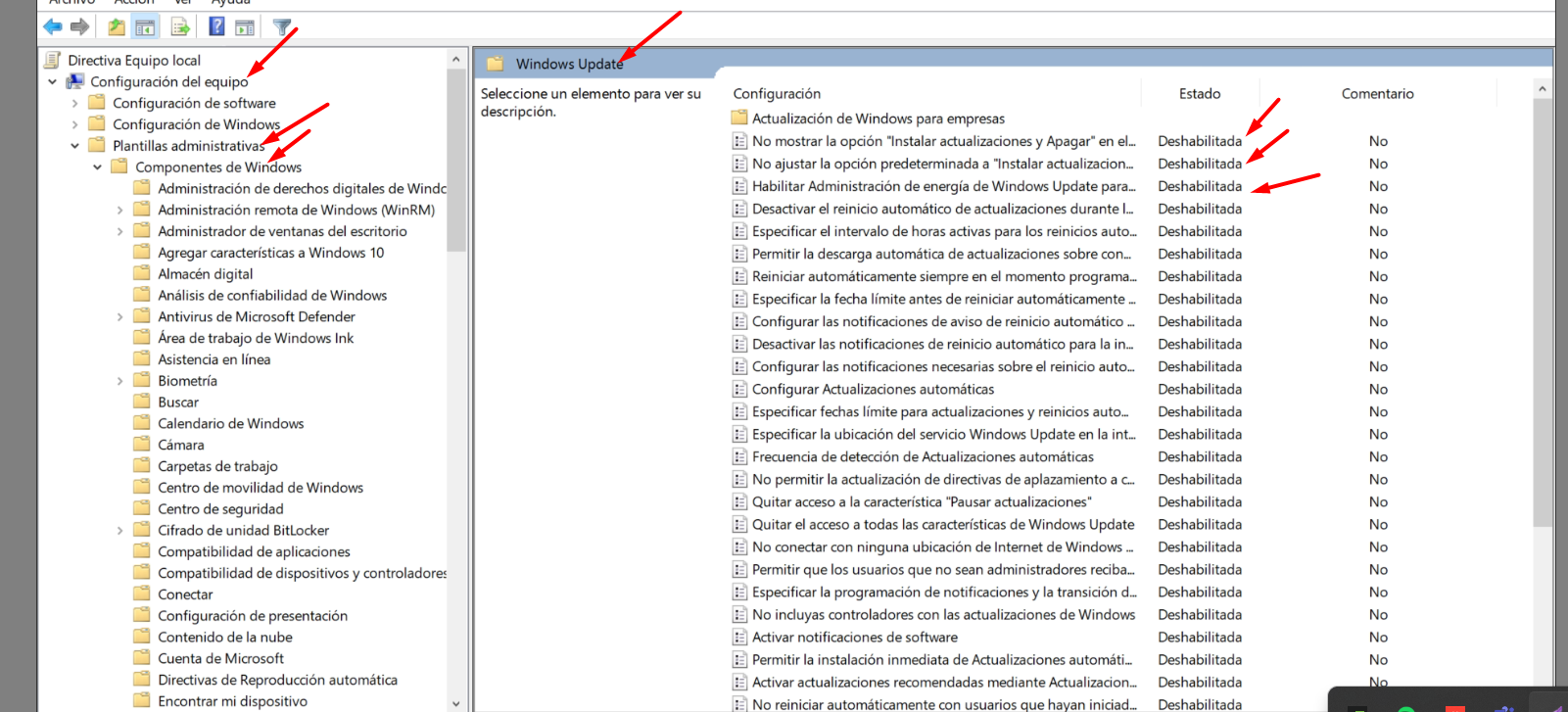Toggle the action pane show/hide icon
The height and width of the screenshot is (712, 1568).
[x=245, y=26]
